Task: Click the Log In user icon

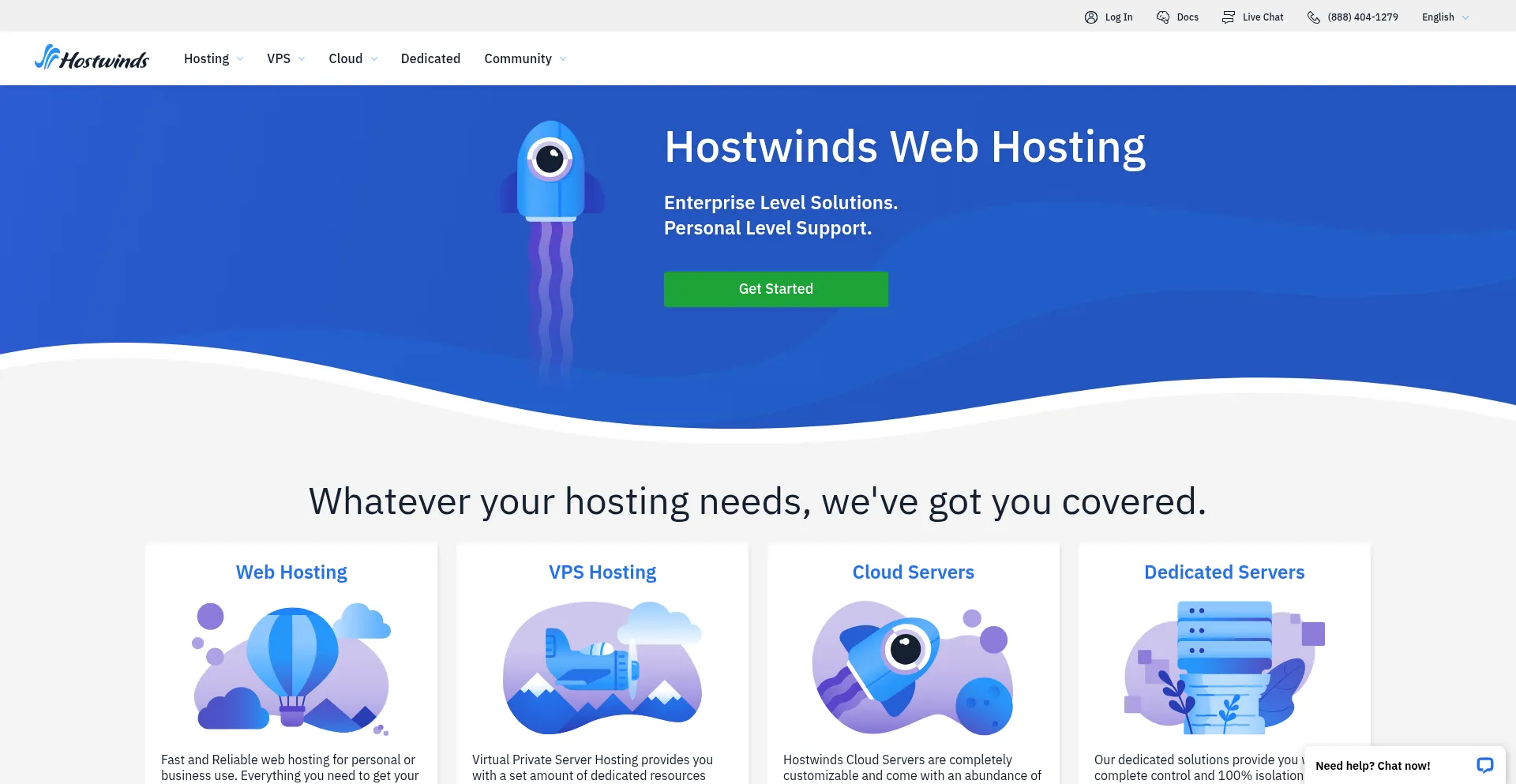Action: tap(1091, 17)
